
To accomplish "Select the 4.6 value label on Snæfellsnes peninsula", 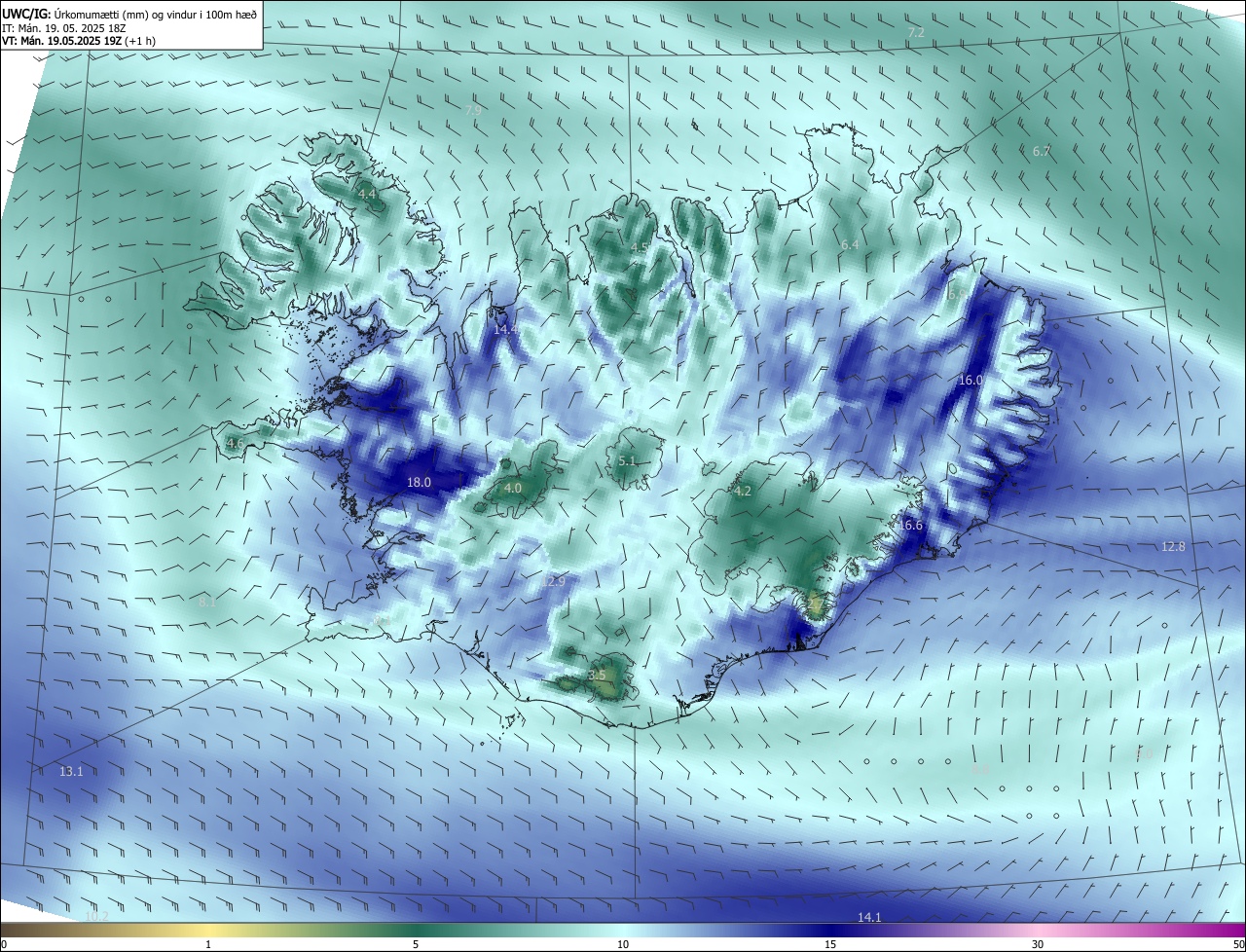I will coord(235,444).
